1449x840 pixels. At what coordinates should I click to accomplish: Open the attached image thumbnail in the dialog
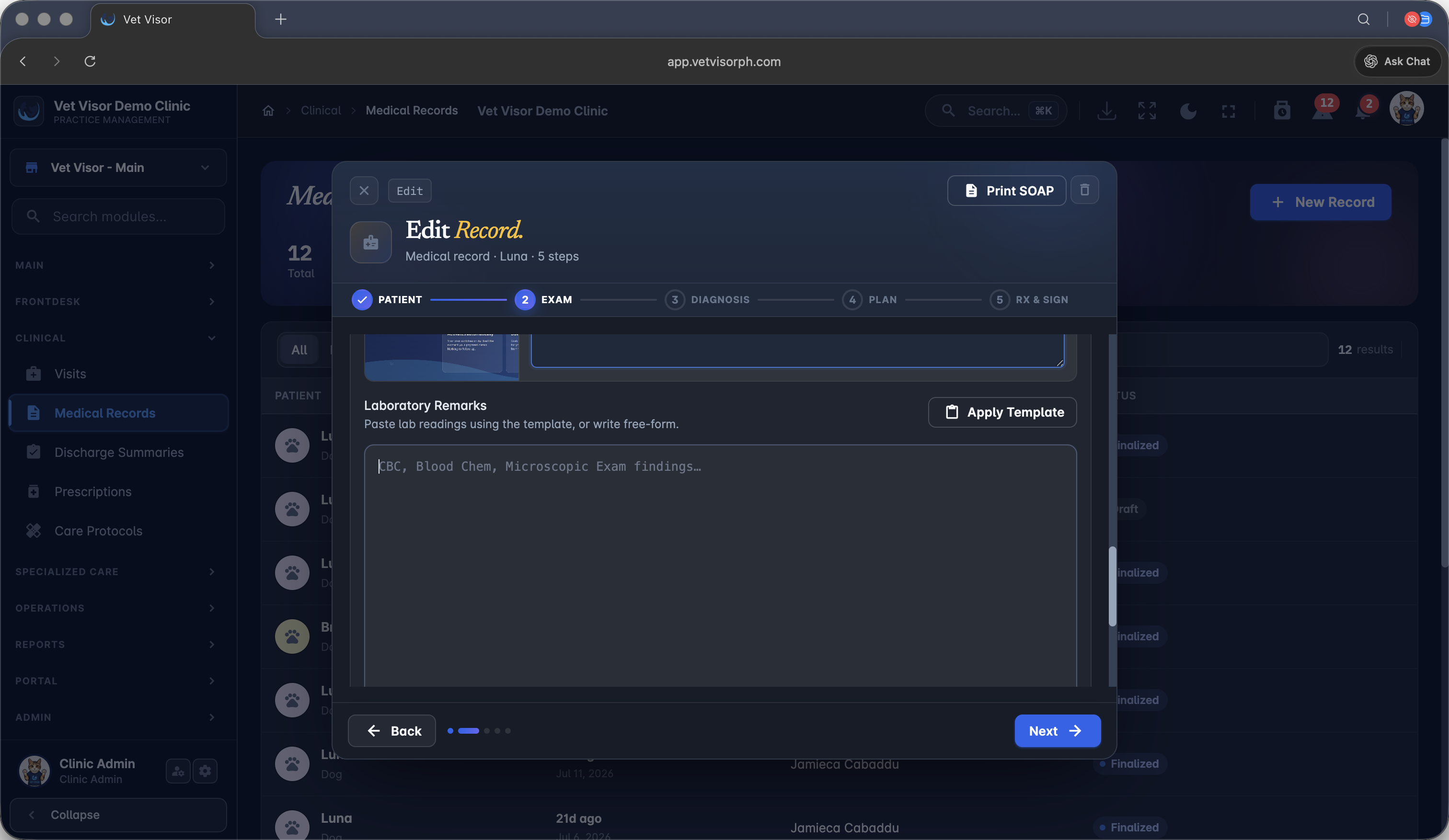coord(442,357)
